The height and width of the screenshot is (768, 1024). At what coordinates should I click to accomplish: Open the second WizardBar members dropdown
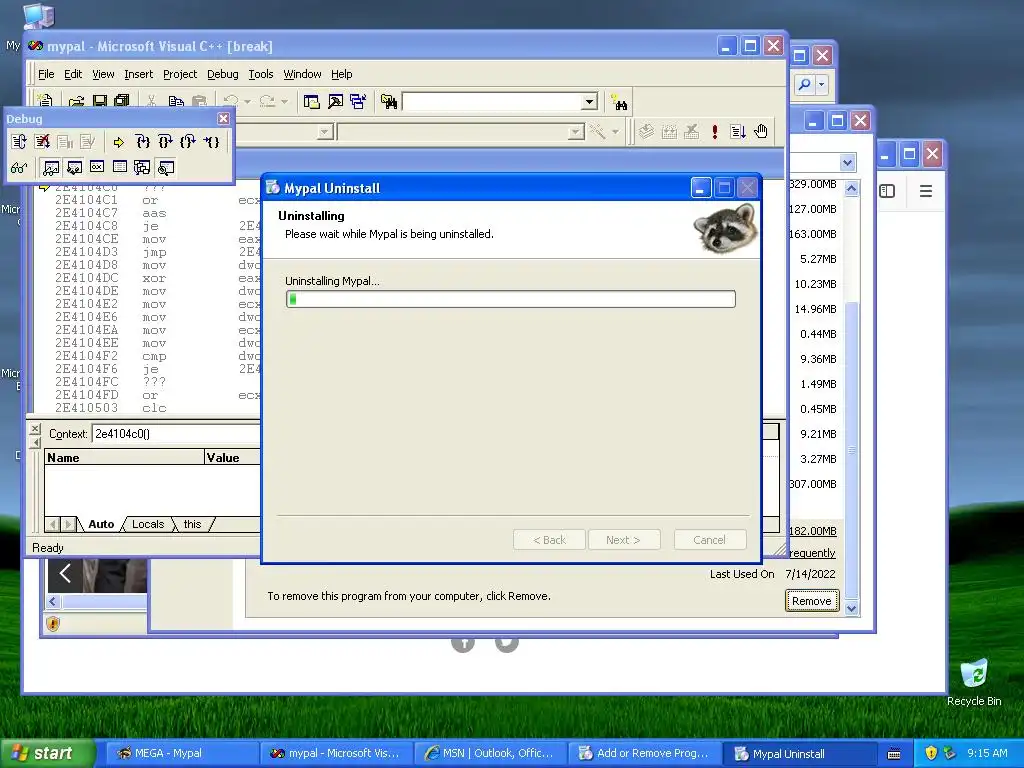(x=575, y=132)
